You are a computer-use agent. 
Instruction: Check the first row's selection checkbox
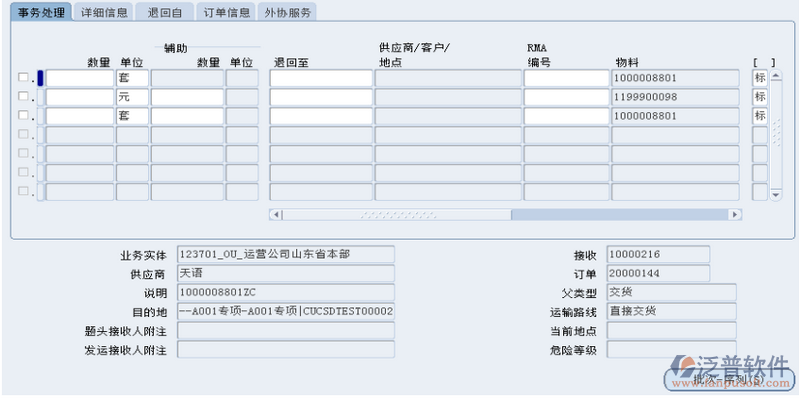(x=23, y=77)
